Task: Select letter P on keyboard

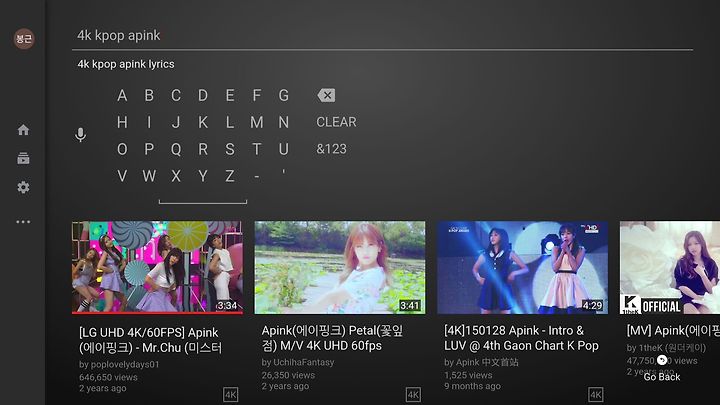Action: click(x=149, y=149)
